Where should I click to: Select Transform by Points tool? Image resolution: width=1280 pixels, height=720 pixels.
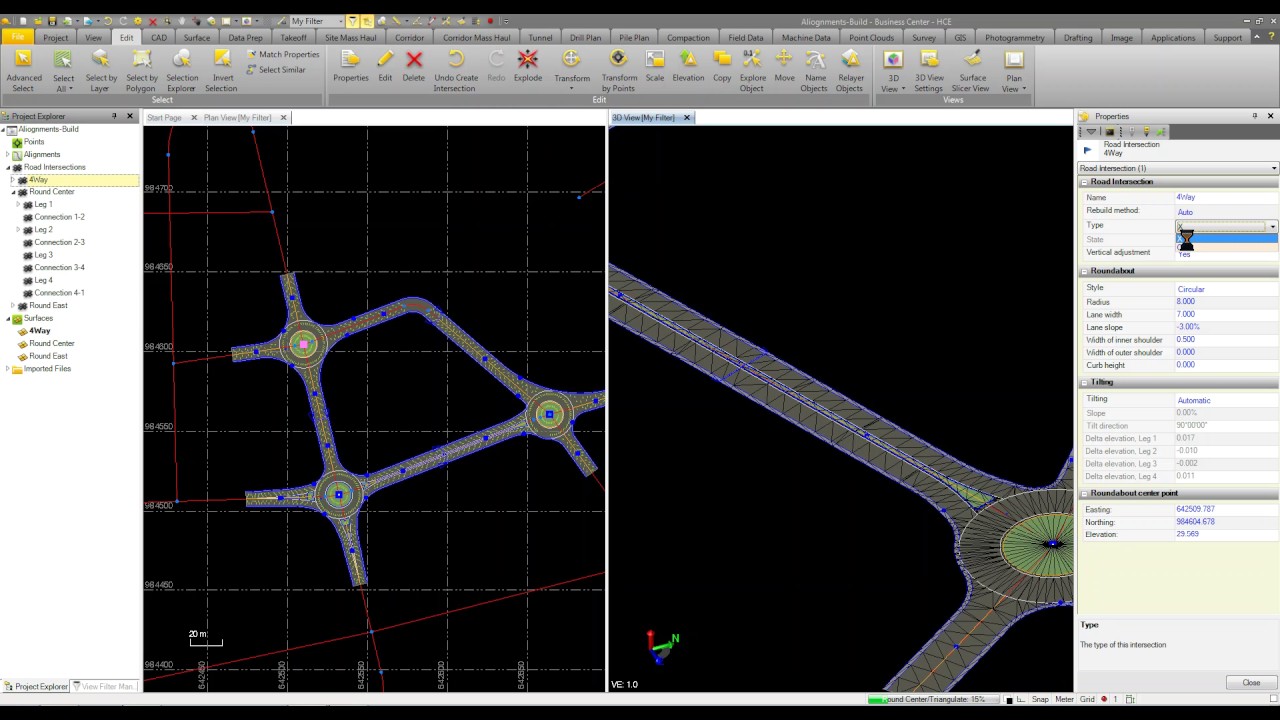click(x=619, y=70)
